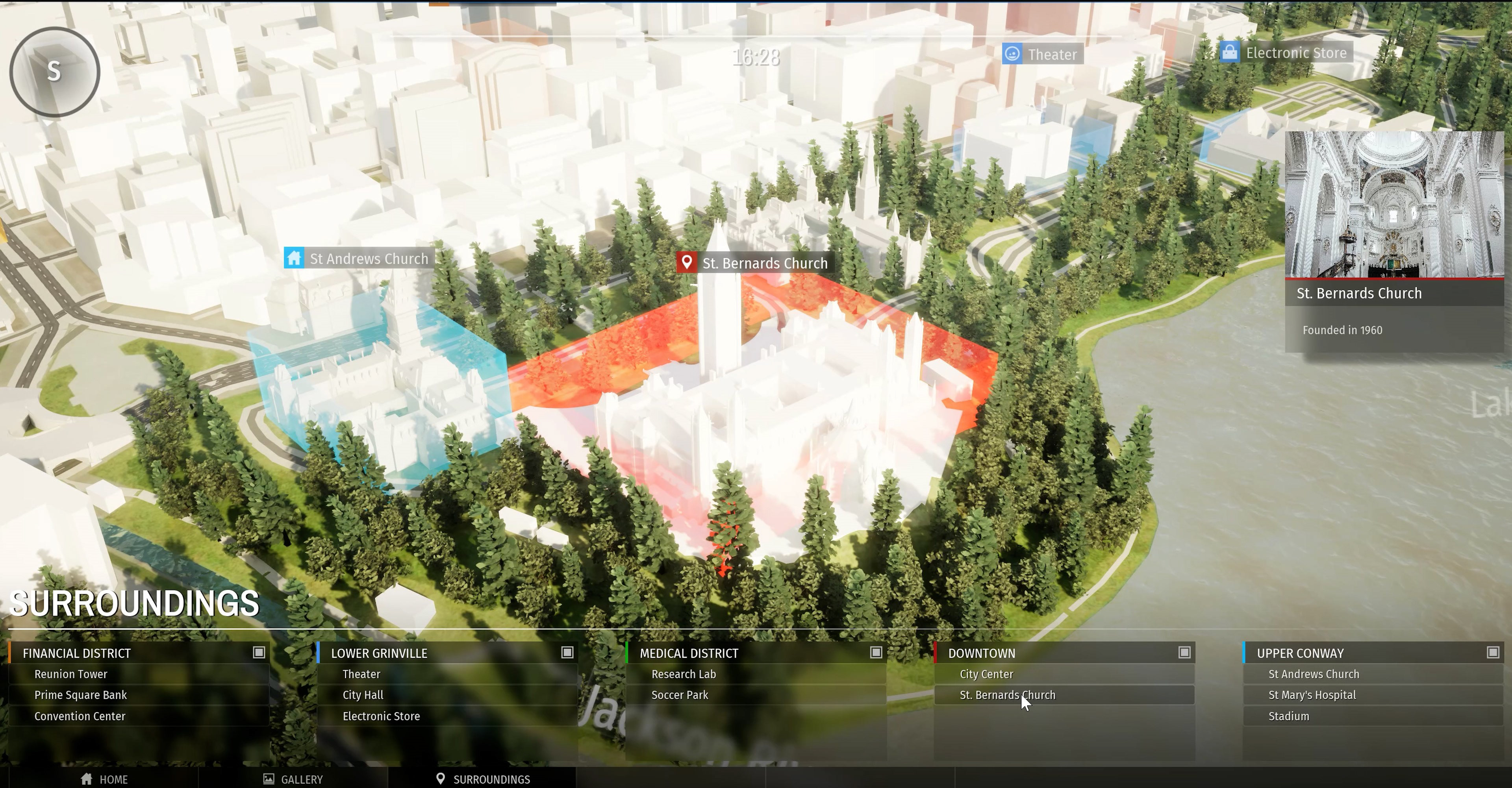This screenshot has width=1512, height=788.
Task: Click the Home house icon in bottom bar
Action: [87, 779]
